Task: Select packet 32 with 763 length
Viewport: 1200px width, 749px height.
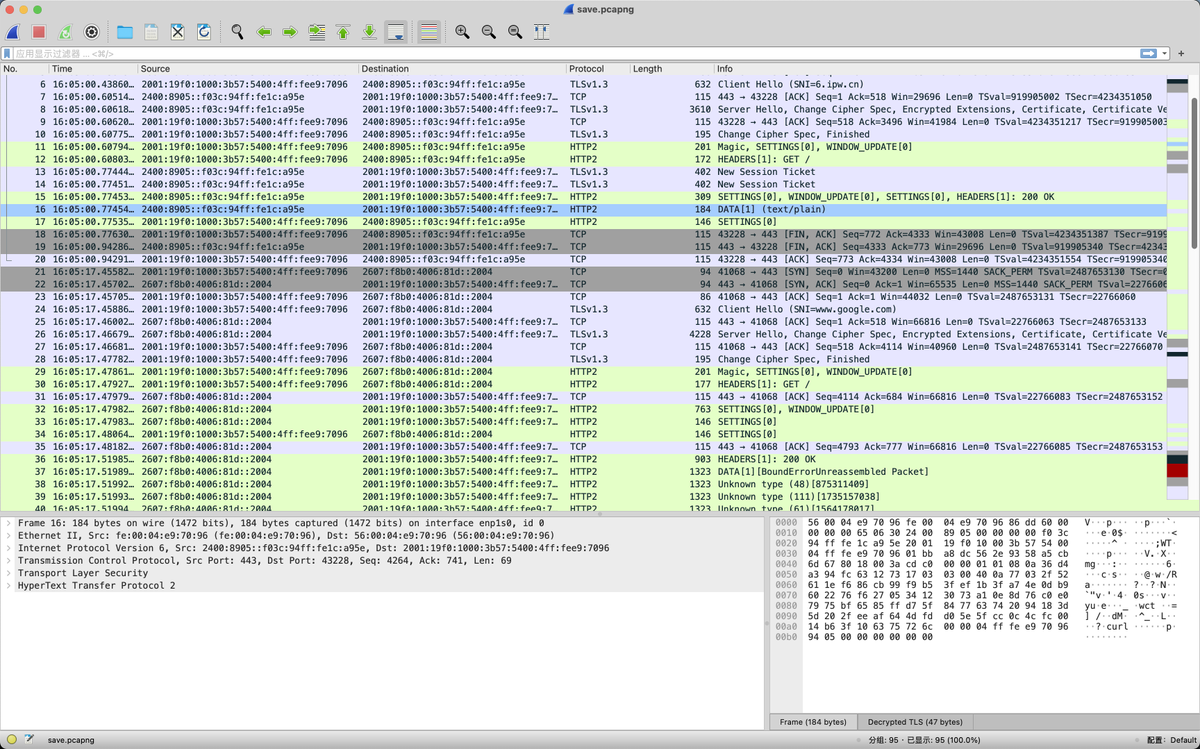Action: 583,409
